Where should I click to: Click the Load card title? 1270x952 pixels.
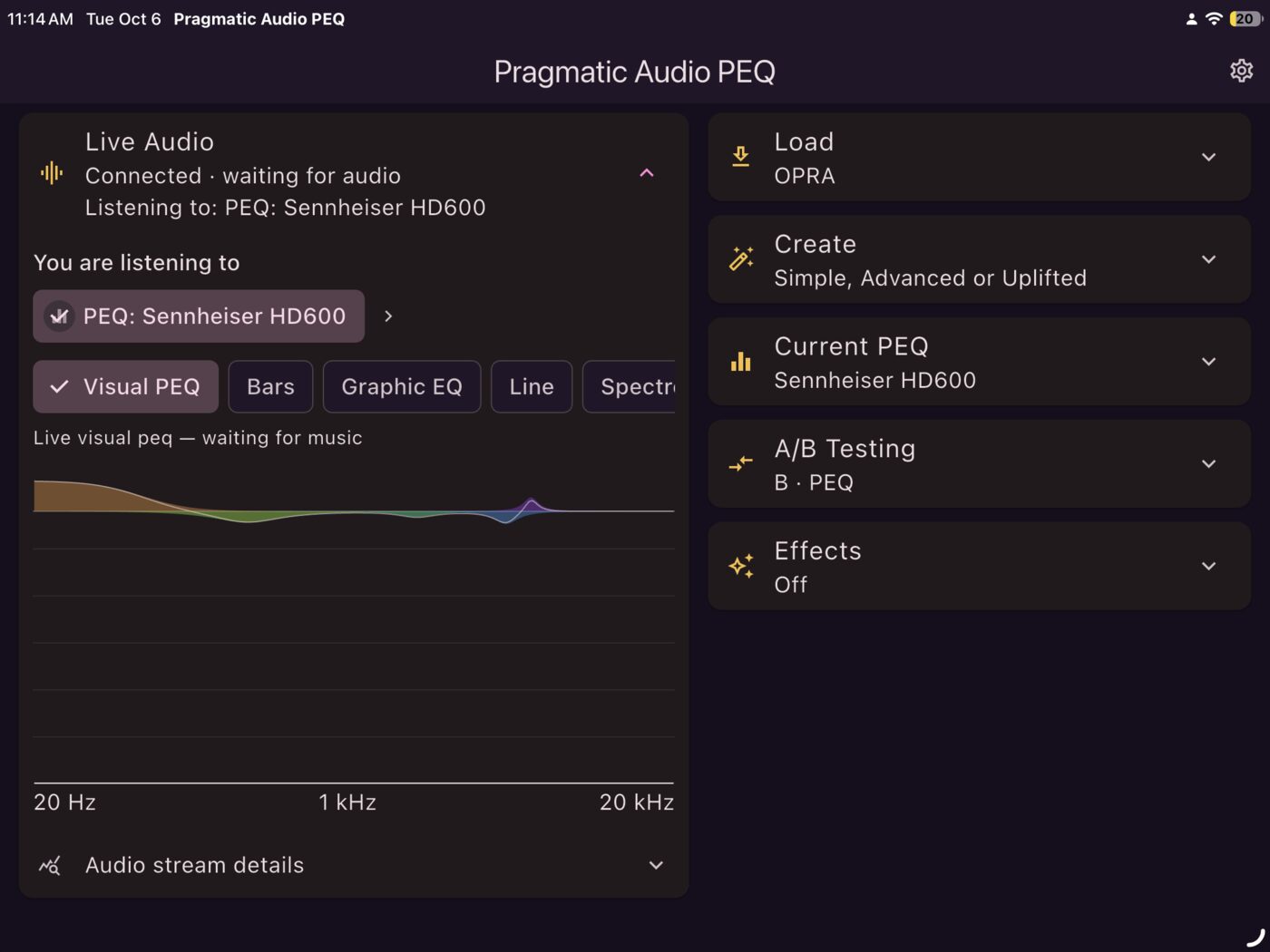point(804,142)
